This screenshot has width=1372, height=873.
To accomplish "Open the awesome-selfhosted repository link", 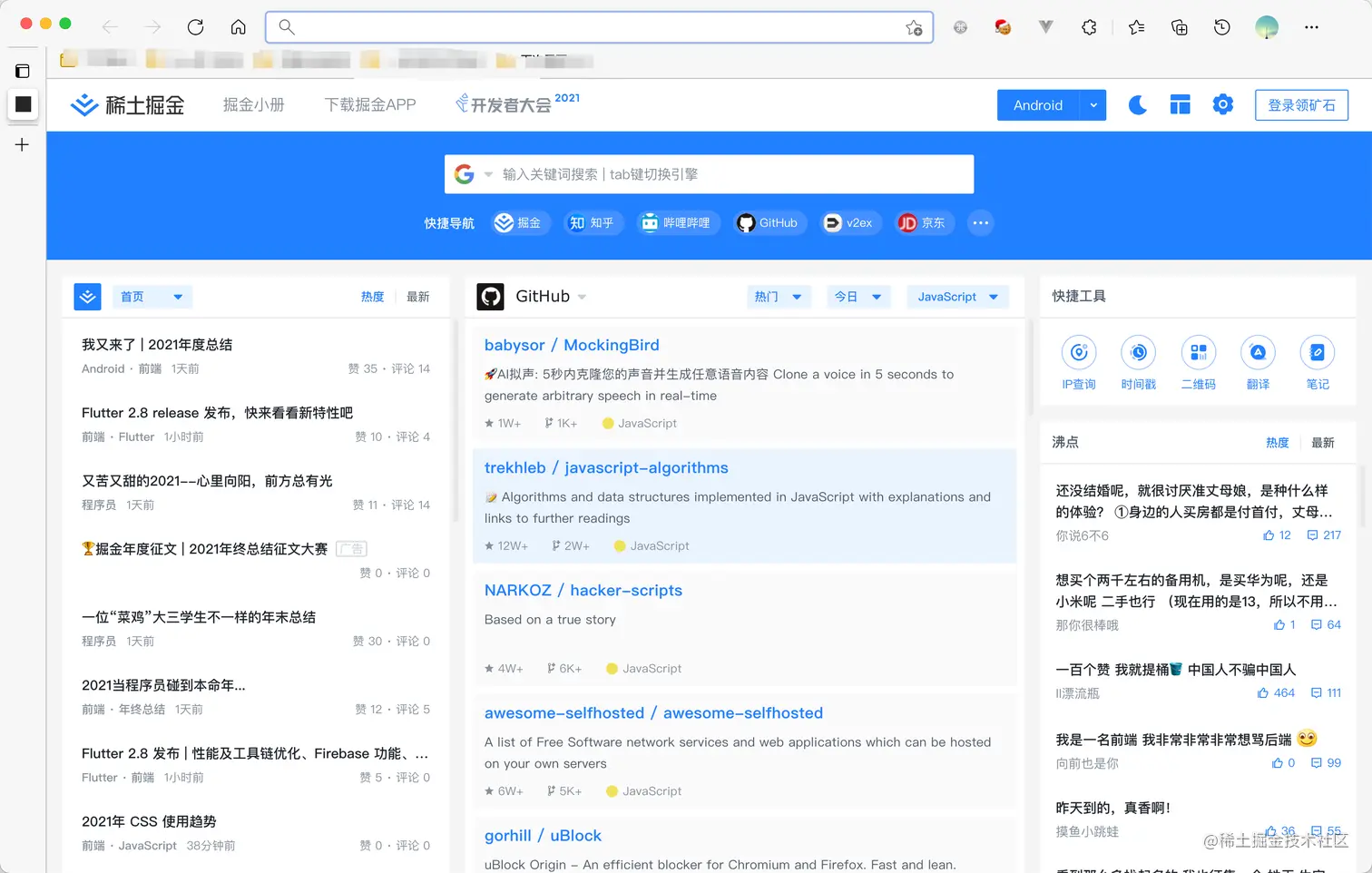I will point(653,712).
